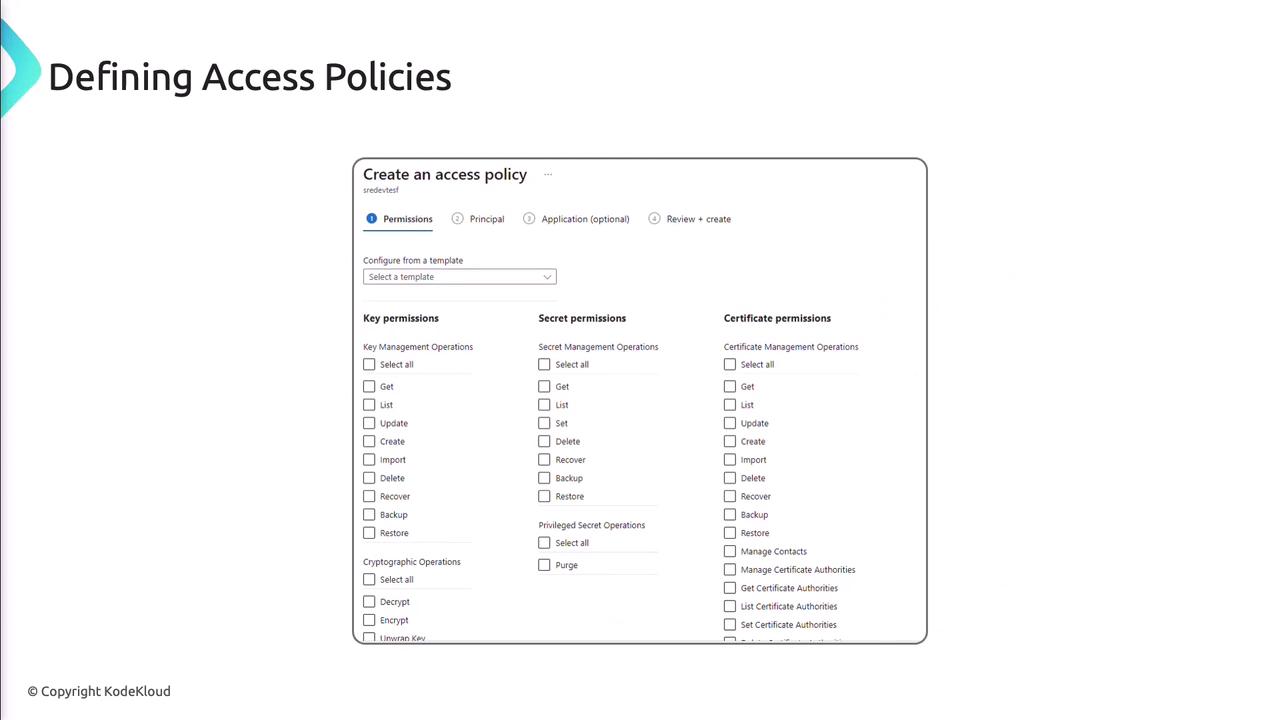Check Manage Contacts under Certificate permissions
Image resolution: width=1280 pixels, height=720 pixels.
click(730, 552)
